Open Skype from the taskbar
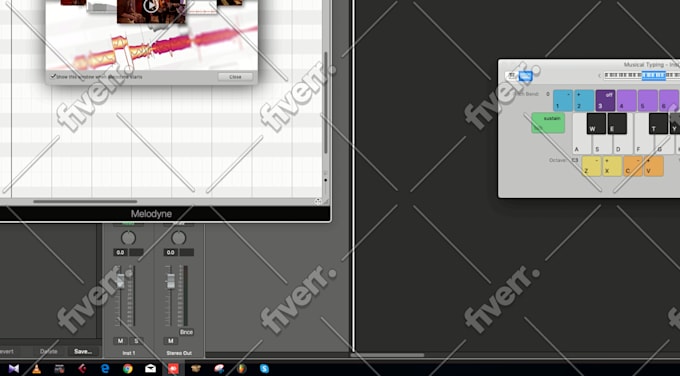Viewport: 680px width, 376px height. pyautogui.click(x=264, y=369)
